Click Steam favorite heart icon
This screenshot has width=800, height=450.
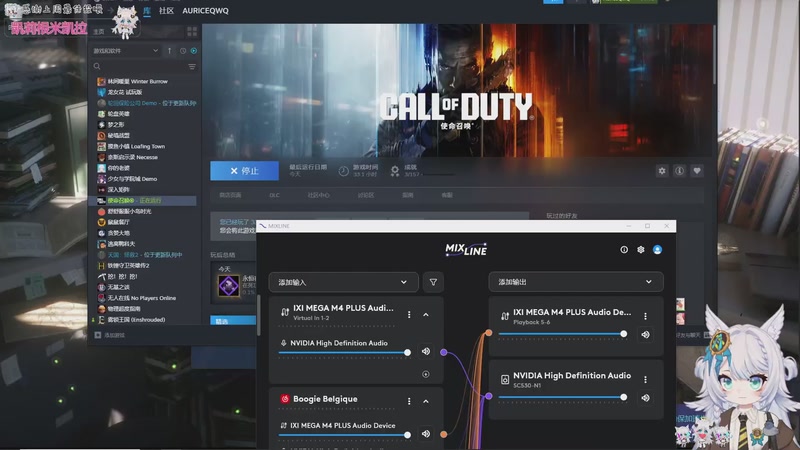point(697,171)
